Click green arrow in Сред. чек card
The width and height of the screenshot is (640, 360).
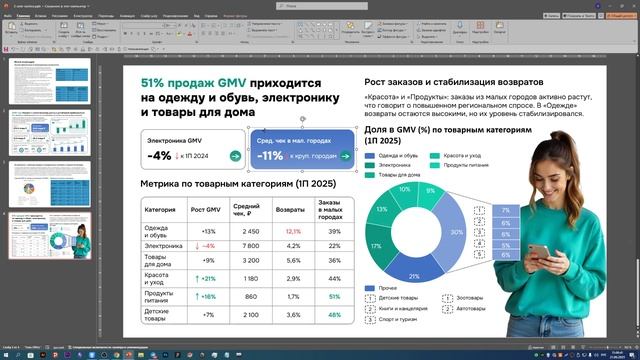tap(345, 156)
